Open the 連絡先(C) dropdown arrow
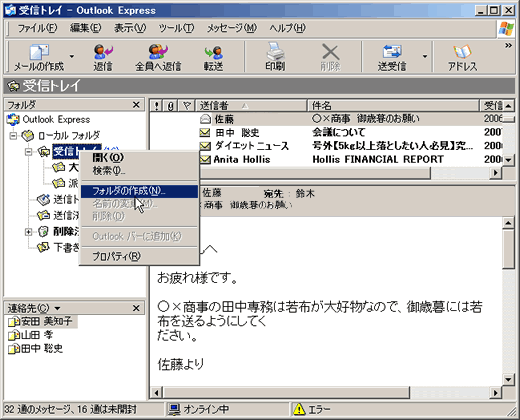This screenshot has height=420, width=520. tap(57, 308)
